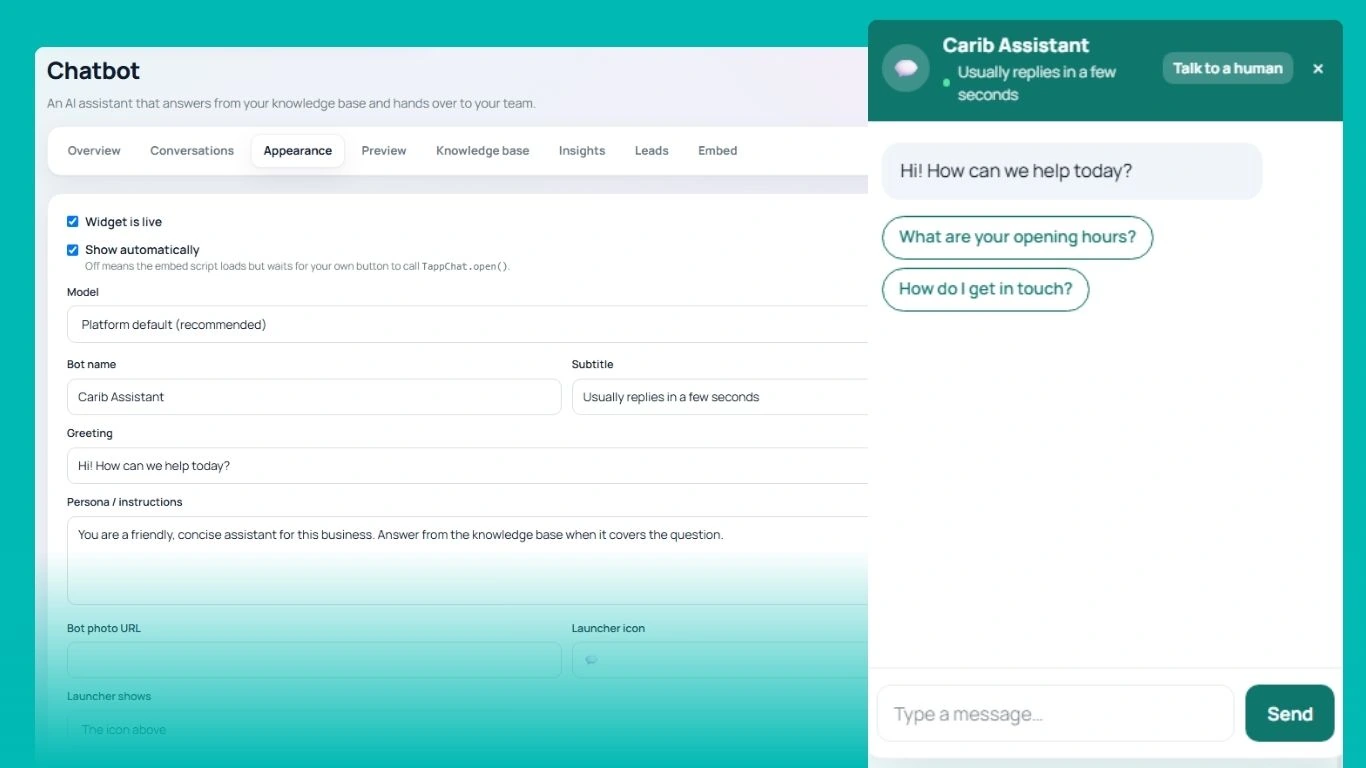1366x768 pixels.
Task: Open the Conversations tab
Action: (192, 151)
